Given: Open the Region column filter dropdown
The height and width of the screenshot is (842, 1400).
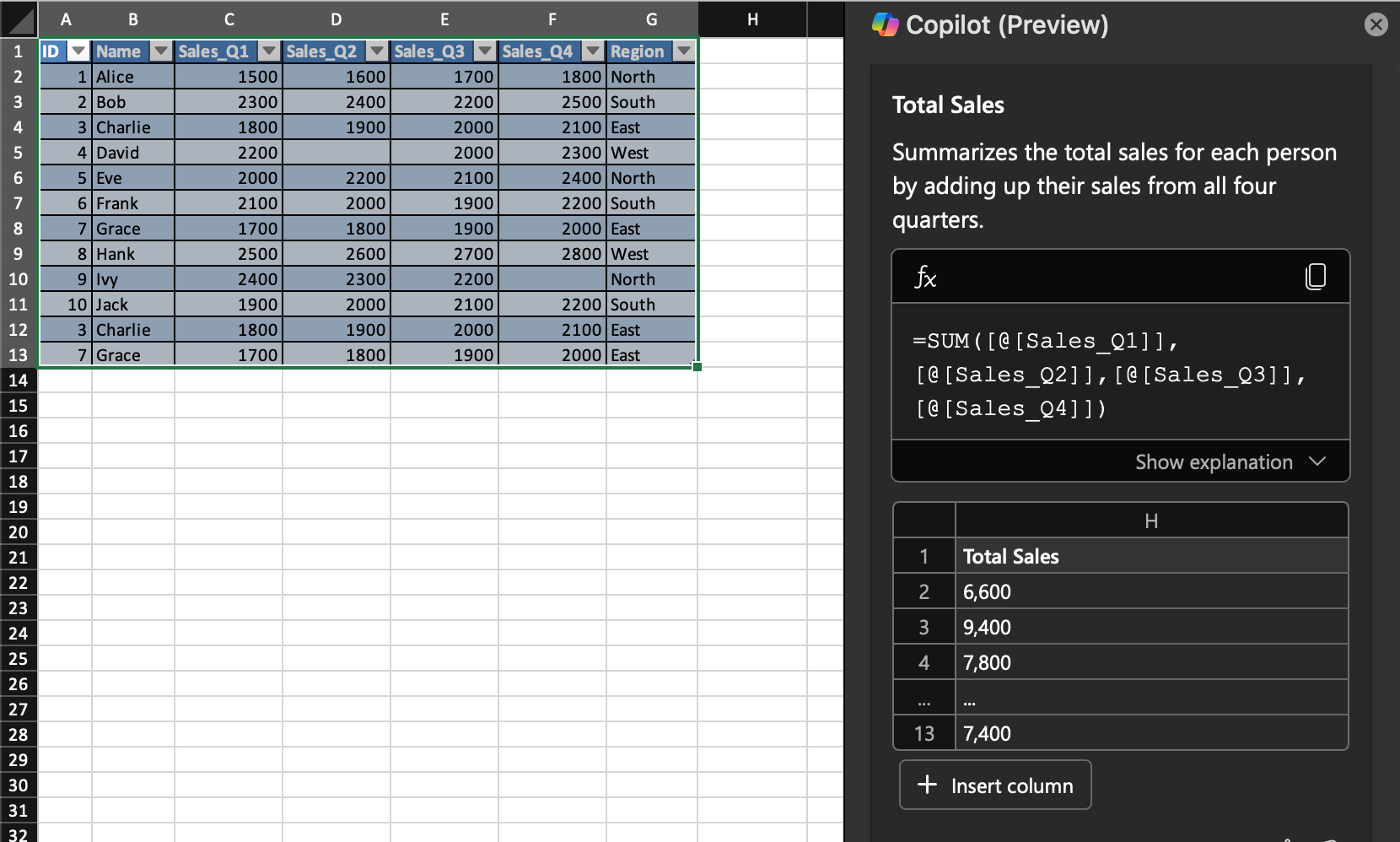Looking at the screenshot, I should (683, 51).
